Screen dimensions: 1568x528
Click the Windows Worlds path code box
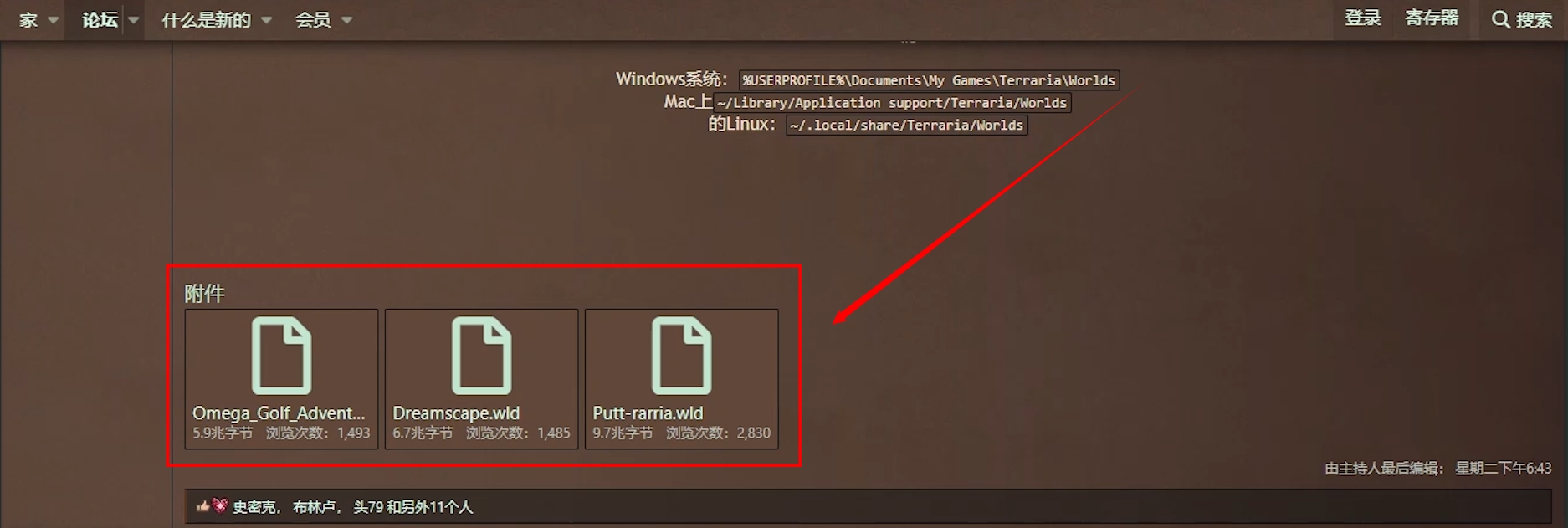click(929, 80)
